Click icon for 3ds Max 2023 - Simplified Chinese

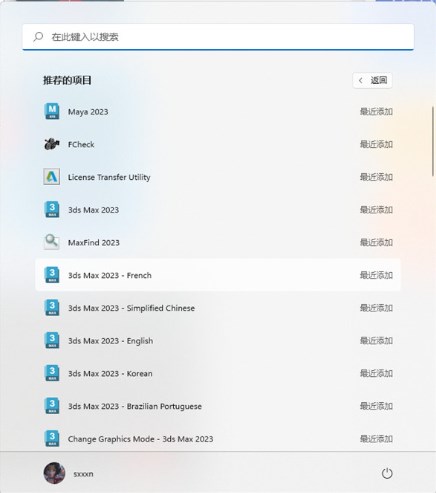point(52,308)
